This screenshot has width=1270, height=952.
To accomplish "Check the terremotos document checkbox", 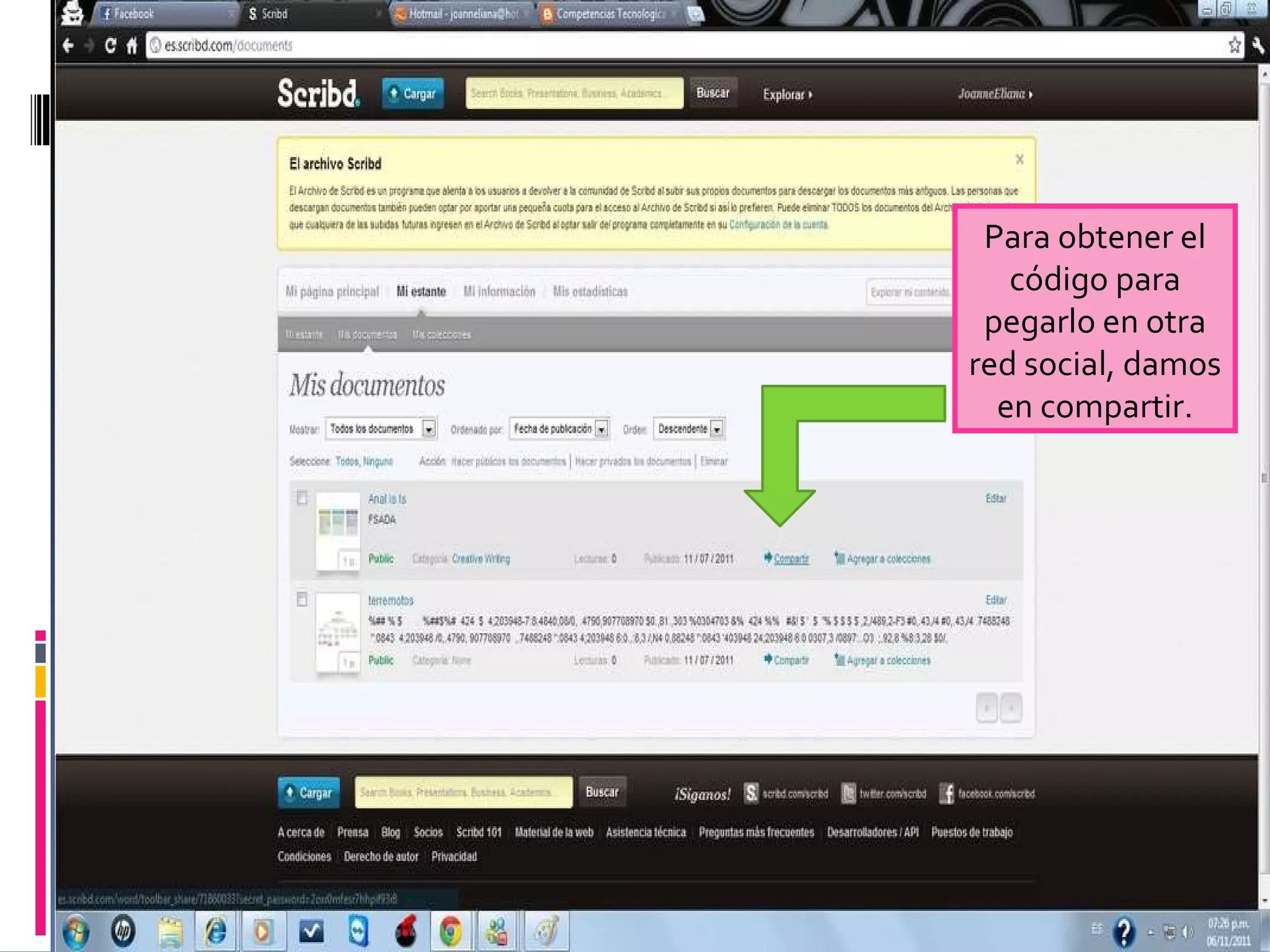I will (x=302, y=599).
